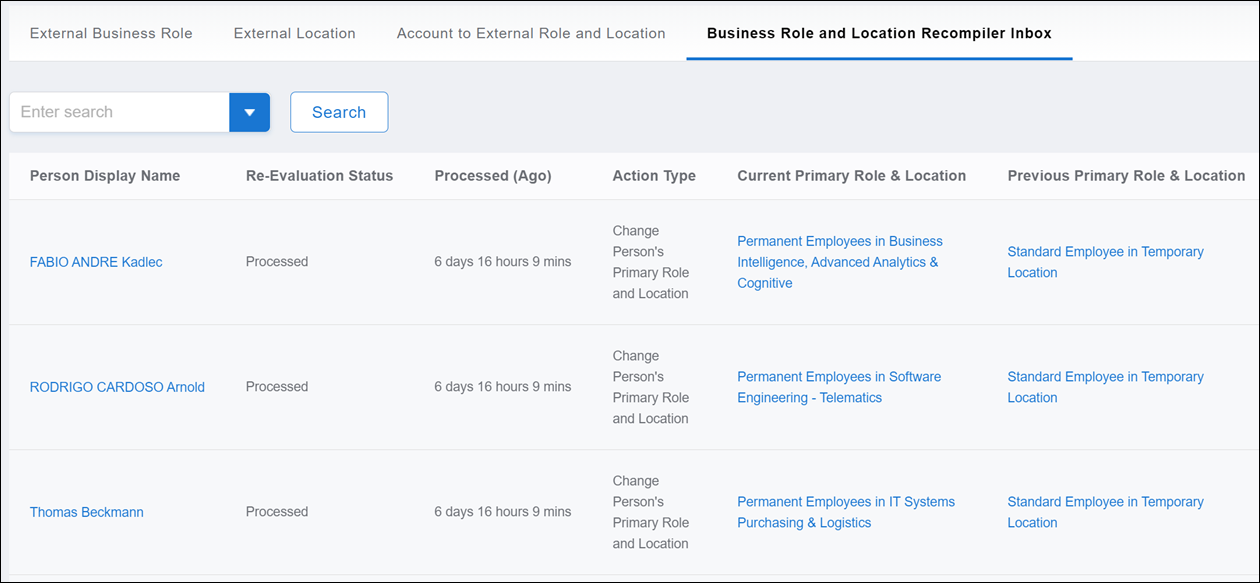This screenshot has height=583, width=1260.
Task: Open Thomas Beckmann person link
Action: pos(87,512)
